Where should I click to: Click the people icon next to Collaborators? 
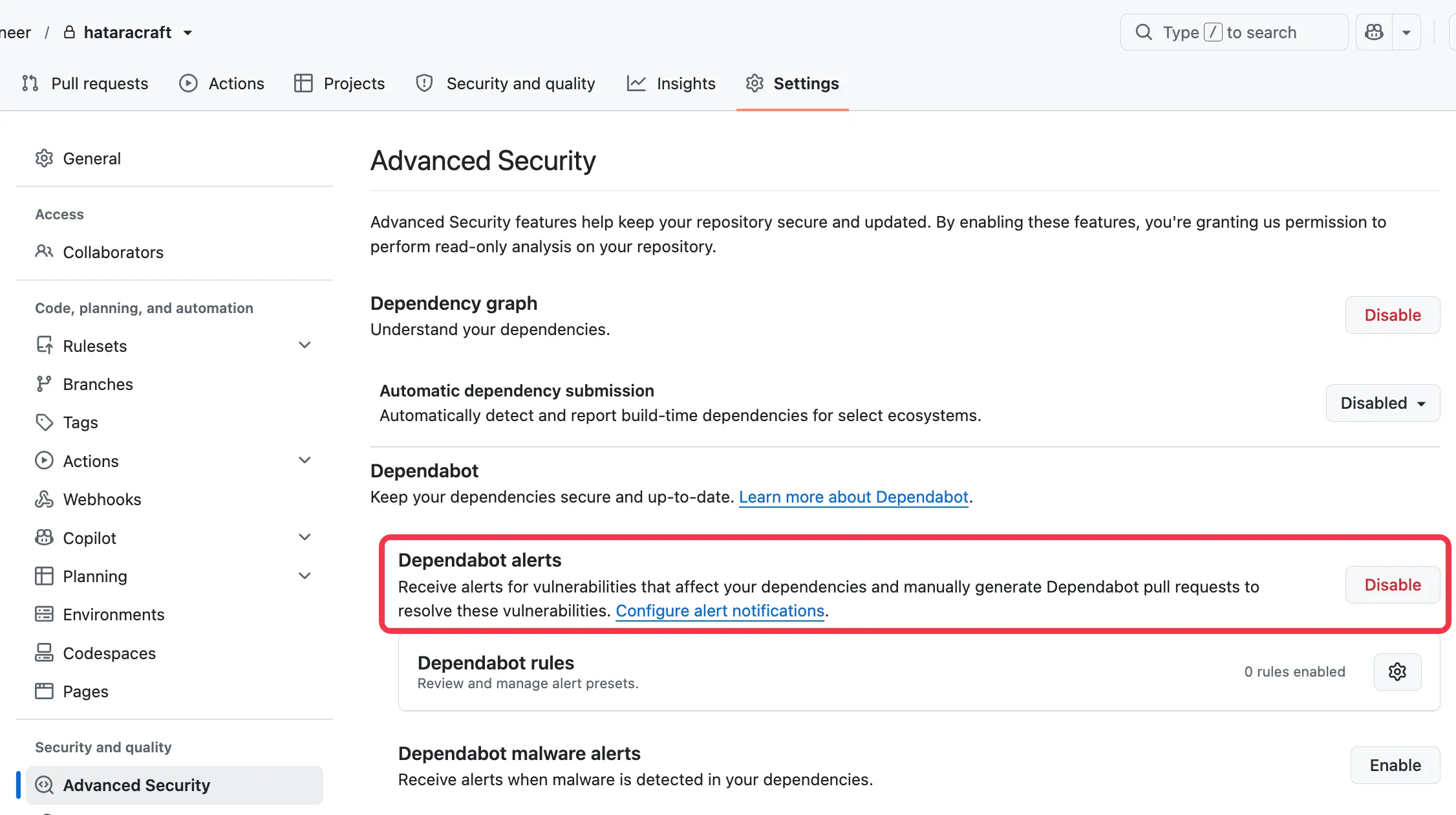44,252
